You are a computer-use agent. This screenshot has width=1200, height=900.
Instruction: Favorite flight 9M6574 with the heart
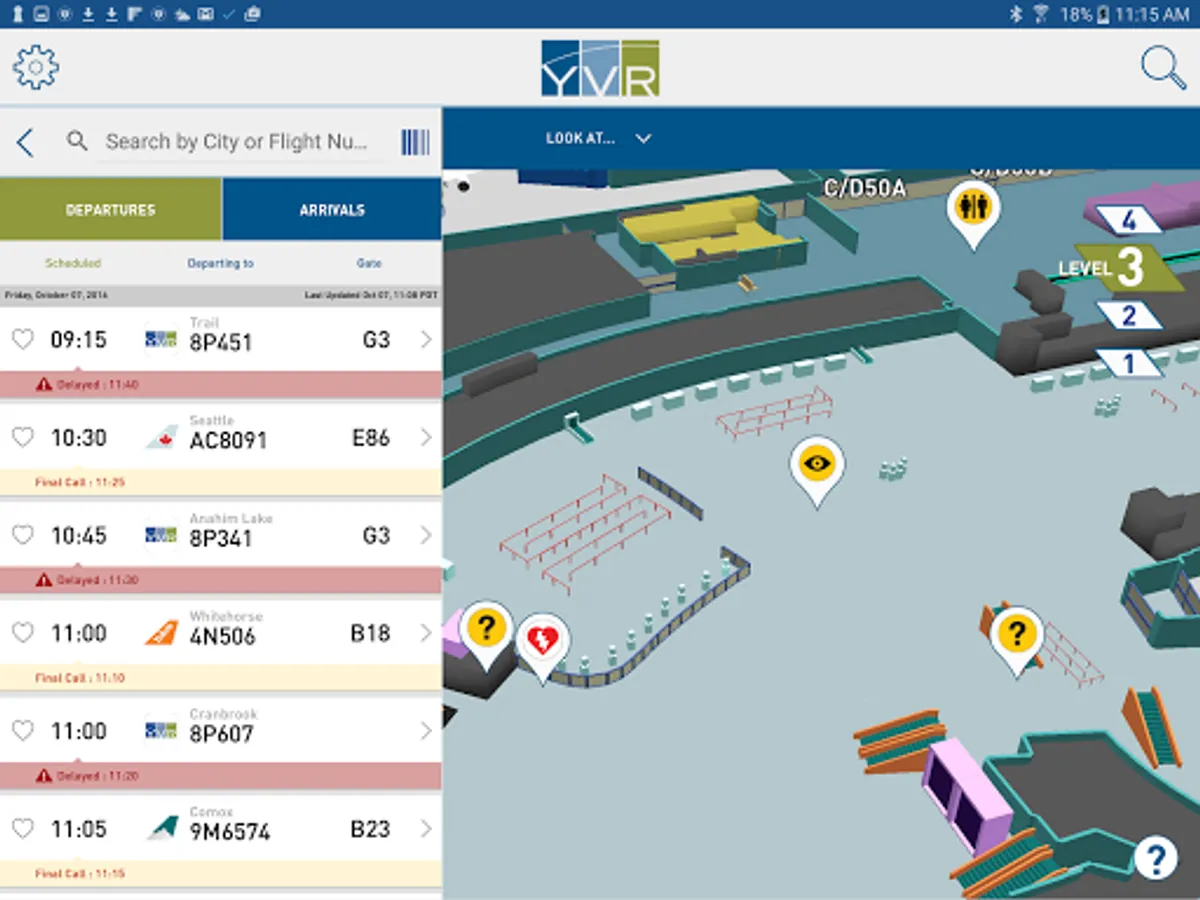click(x=22, y=828)
